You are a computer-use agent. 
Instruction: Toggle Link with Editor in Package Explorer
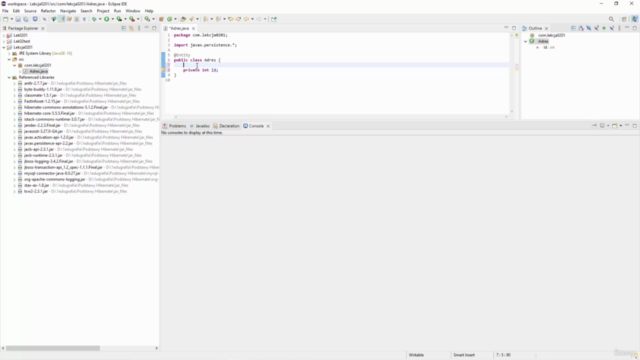tap(131, 28)
